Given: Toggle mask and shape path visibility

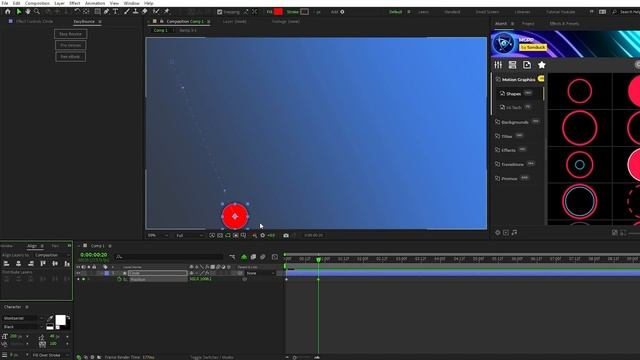Looking at the screenshot, I should point(228,236).
